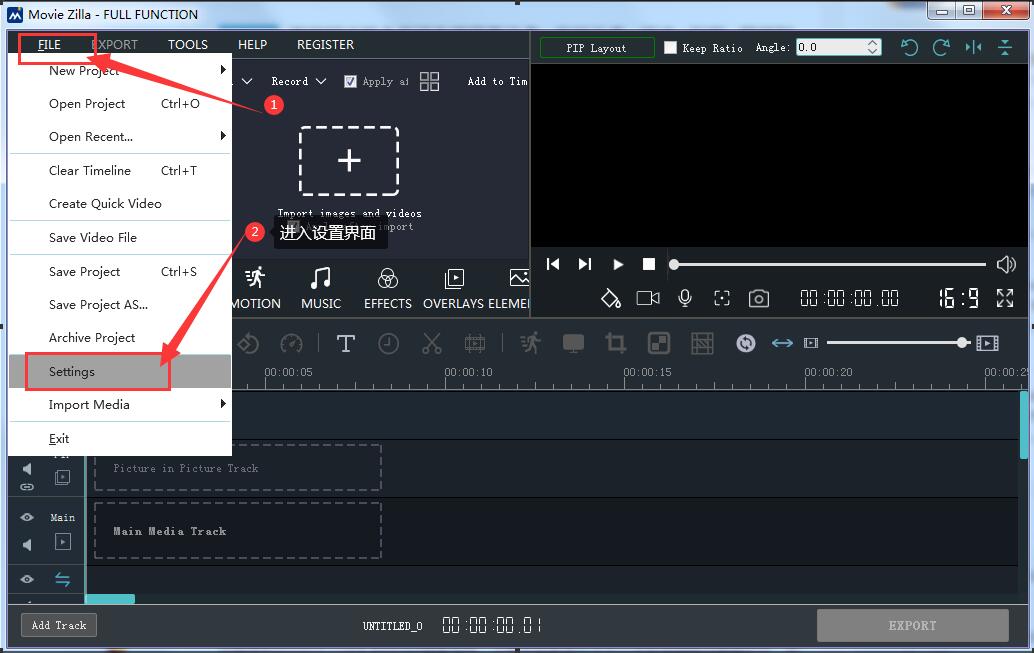
Task: Open the REGISTER menu
Action: tap(325, 45)
